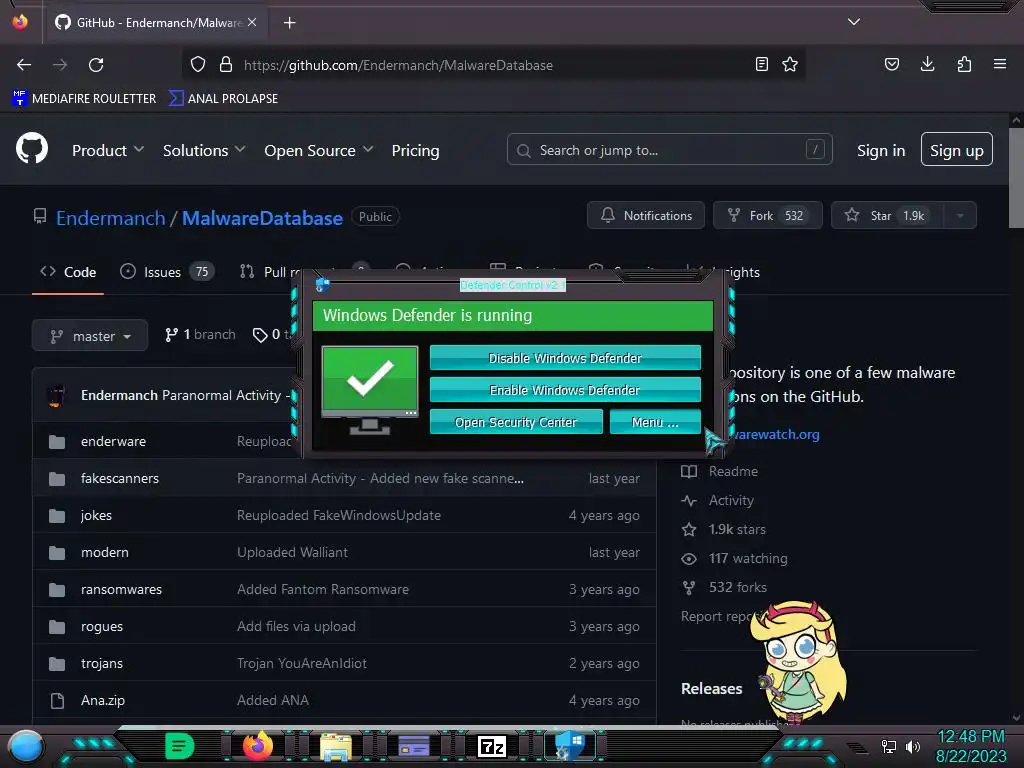Open the master branch selector

(x=89, y=336)
